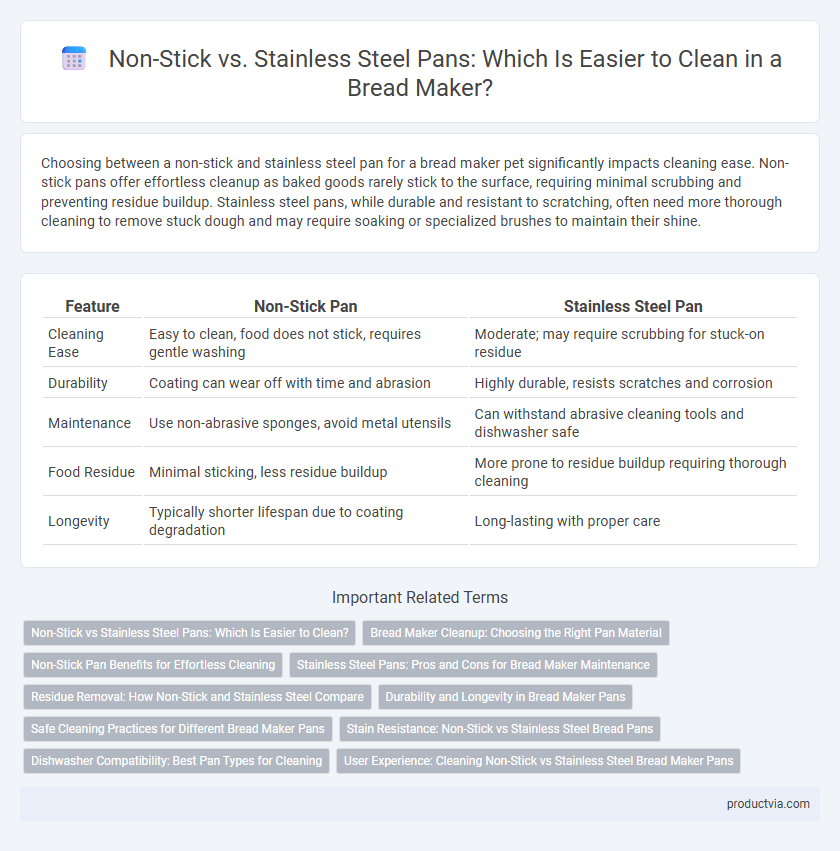Open 'User Experience: Cleaning Non-Stick vs Stainless Steel' tag
This screenshot has height=851, width=840.
(x=538, y=761)
